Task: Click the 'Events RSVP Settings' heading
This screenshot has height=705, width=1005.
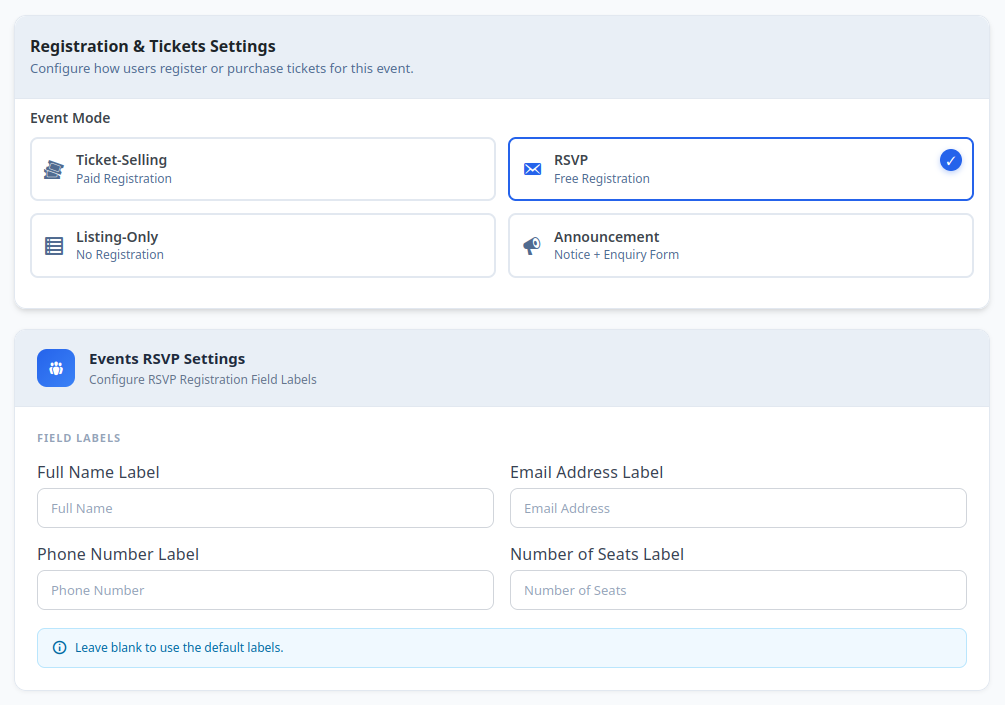Action: coord(167,359)
